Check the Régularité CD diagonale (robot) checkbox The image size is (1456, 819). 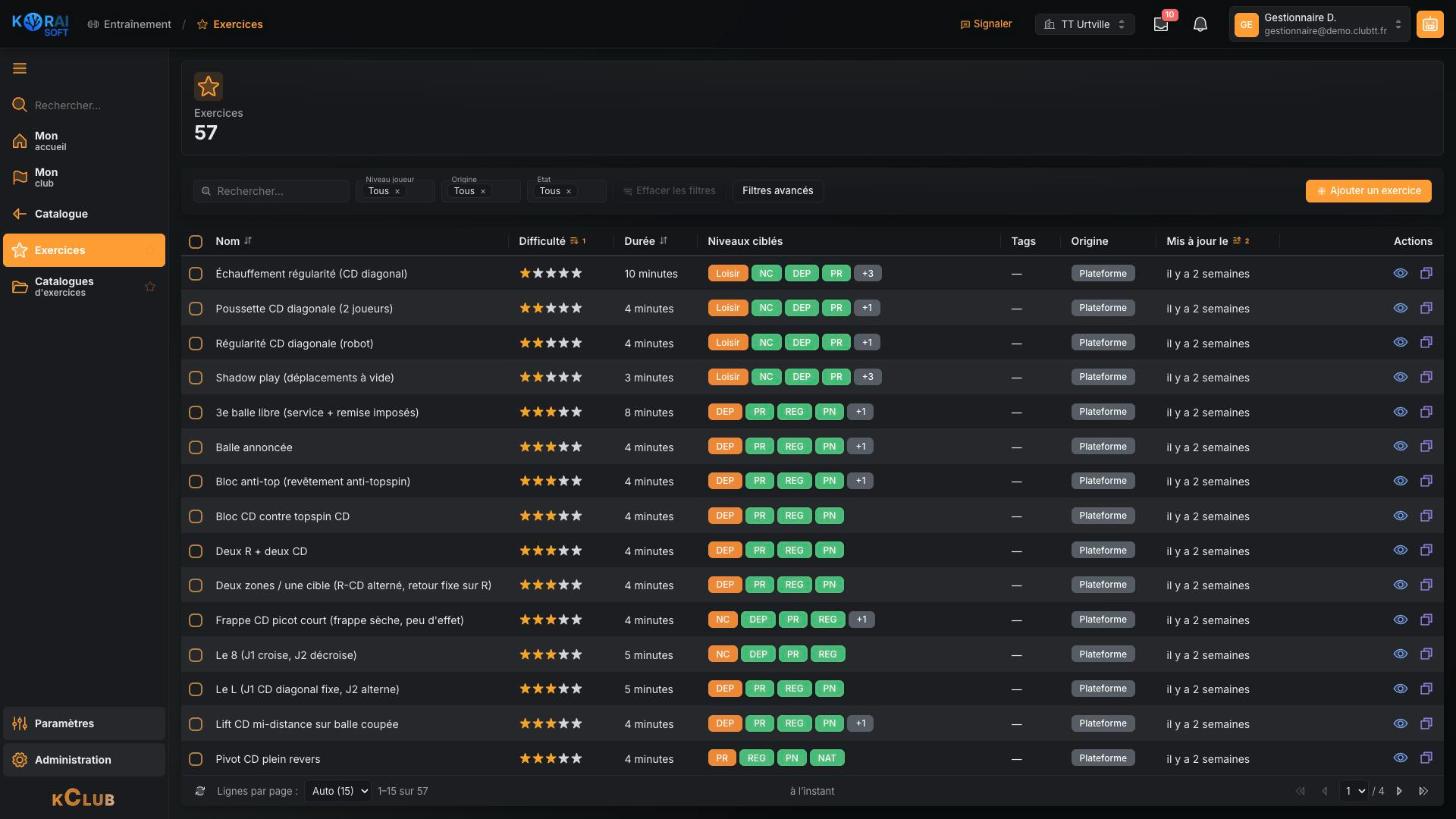tap(196, 343)
